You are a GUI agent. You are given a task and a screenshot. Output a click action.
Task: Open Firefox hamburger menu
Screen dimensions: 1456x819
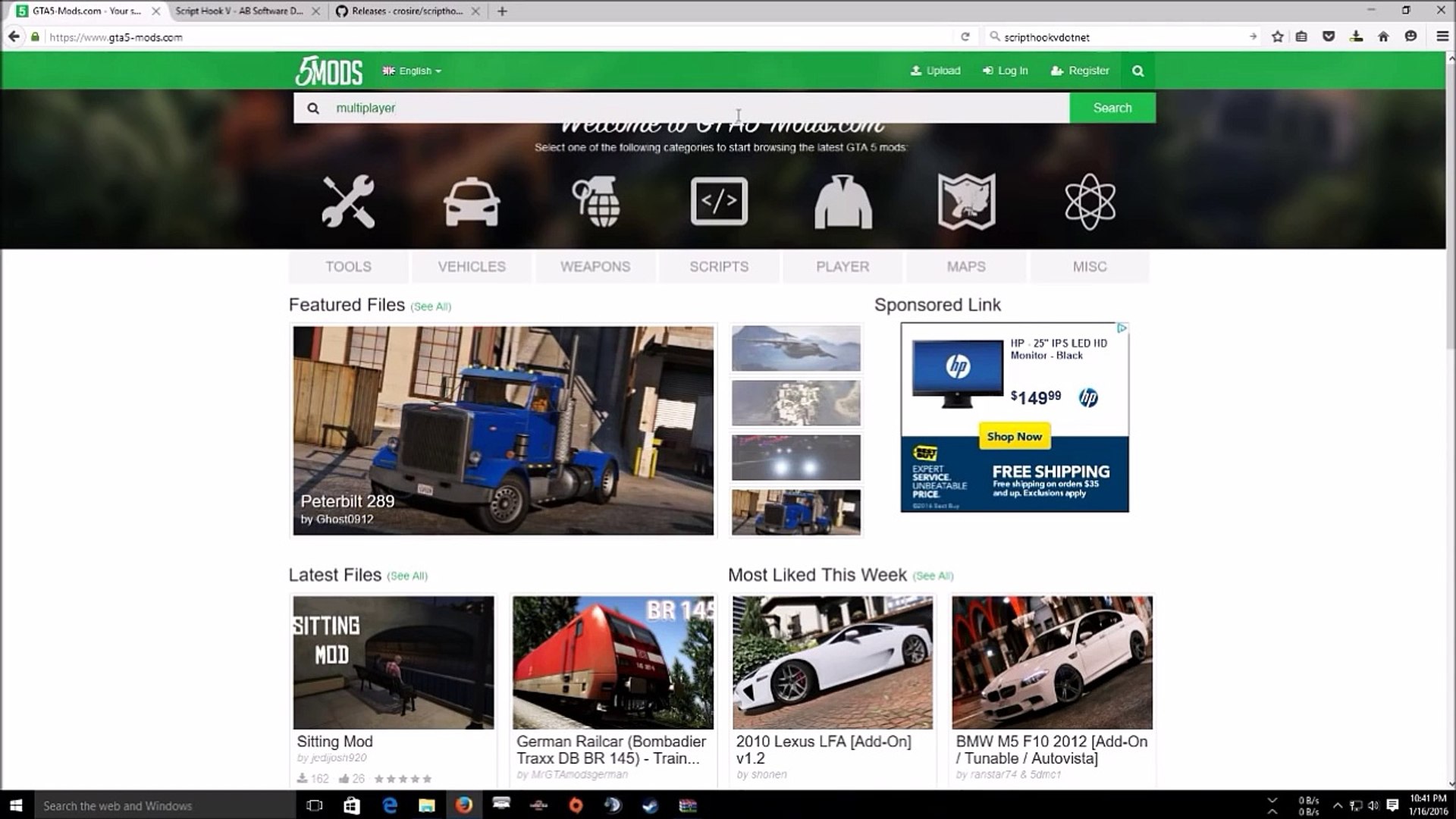pyautogui.click(x=1442, y=36)
